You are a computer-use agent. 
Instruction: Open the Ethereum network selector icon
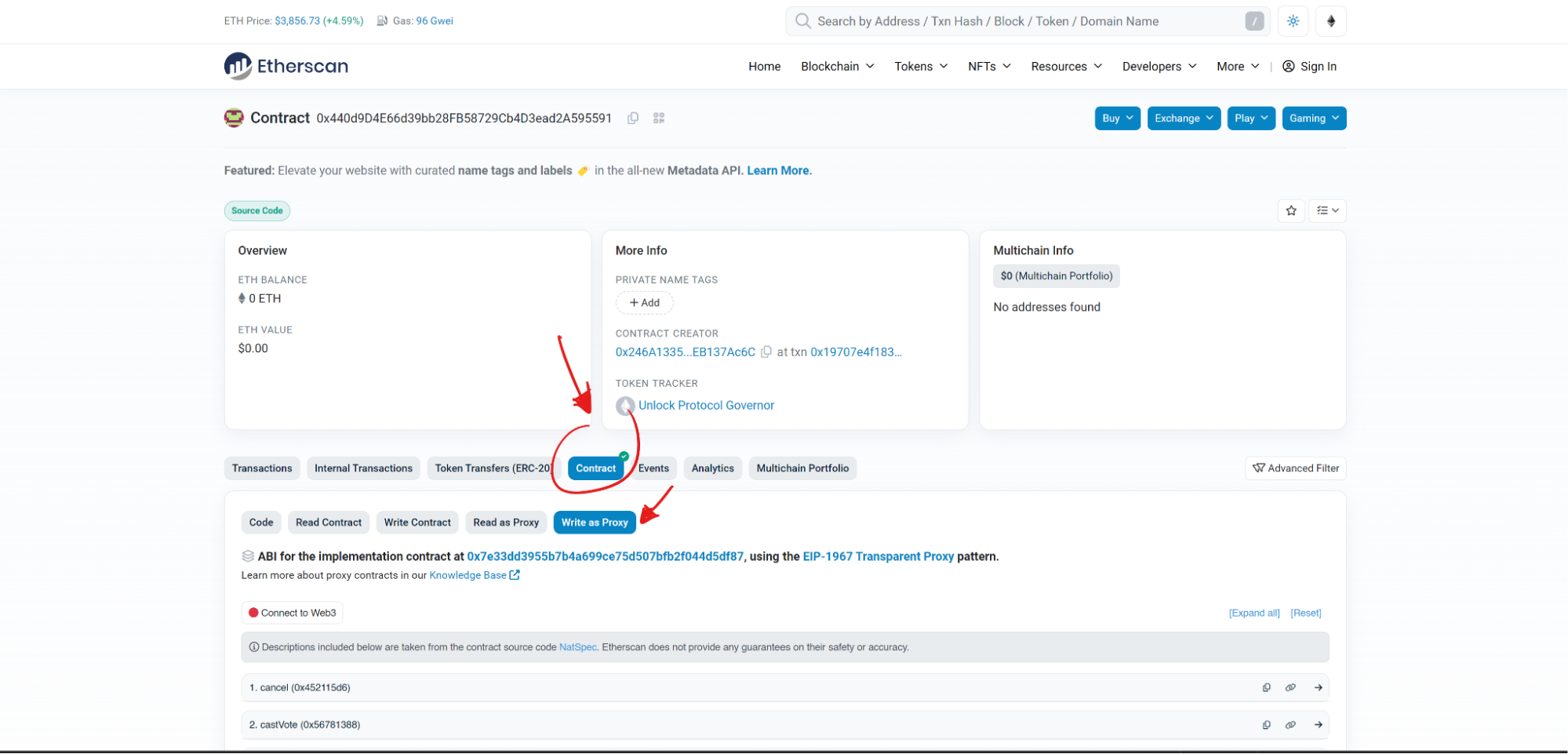pos(1331,21)
